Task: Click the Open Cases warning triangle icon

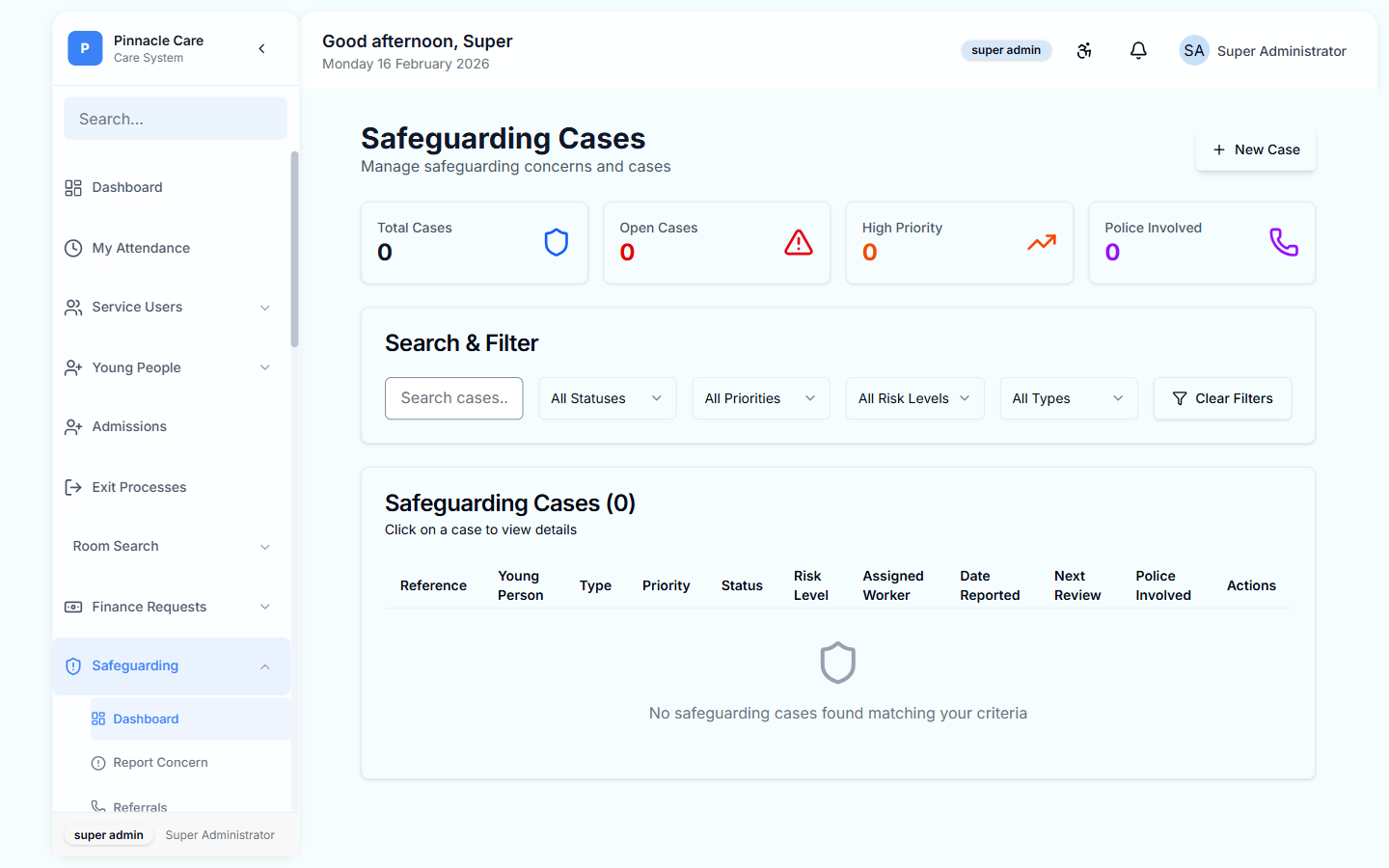Action: (x=799, y=242)
